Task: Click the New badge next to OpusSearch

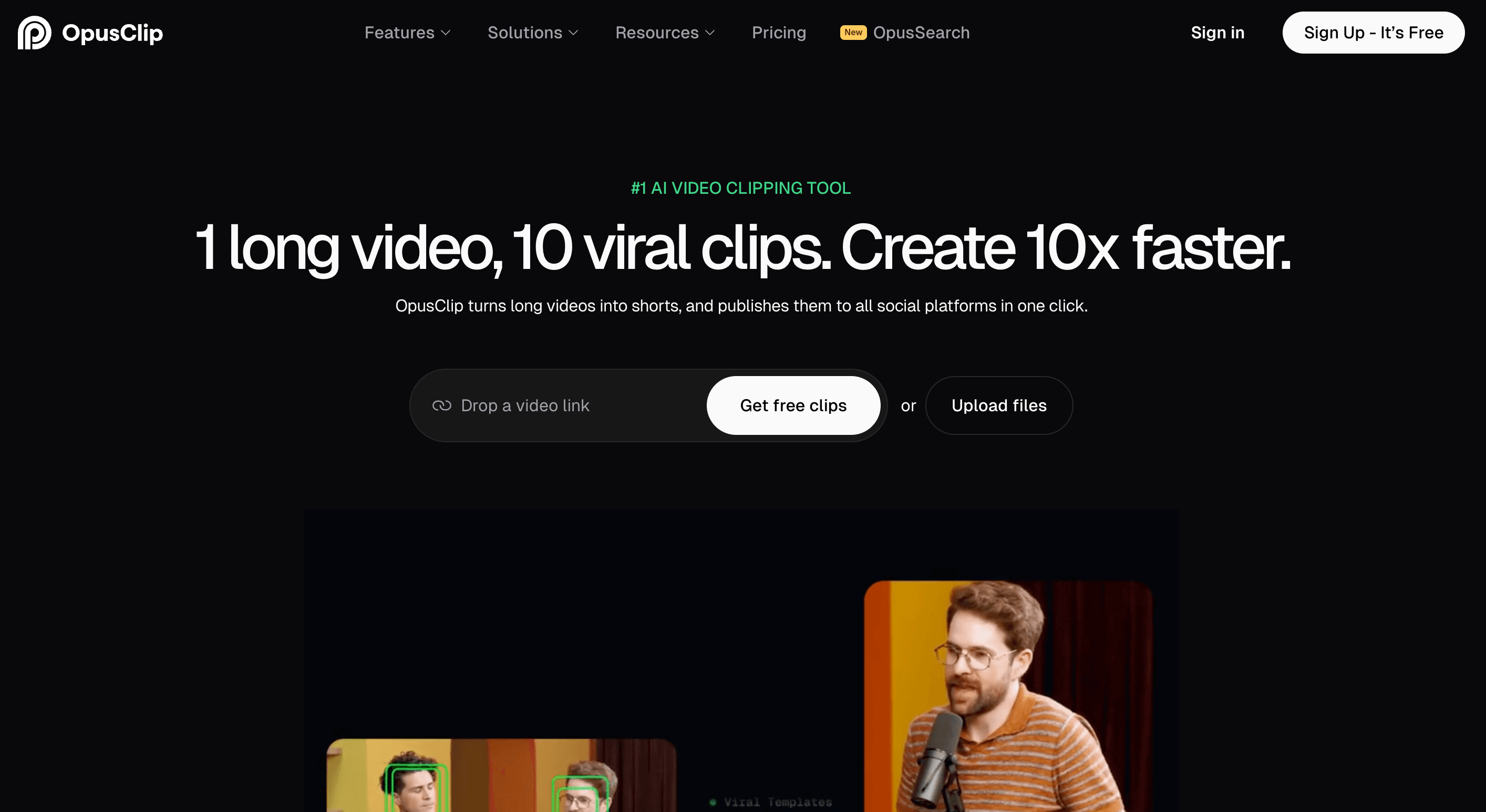Action: pos(853,33)
